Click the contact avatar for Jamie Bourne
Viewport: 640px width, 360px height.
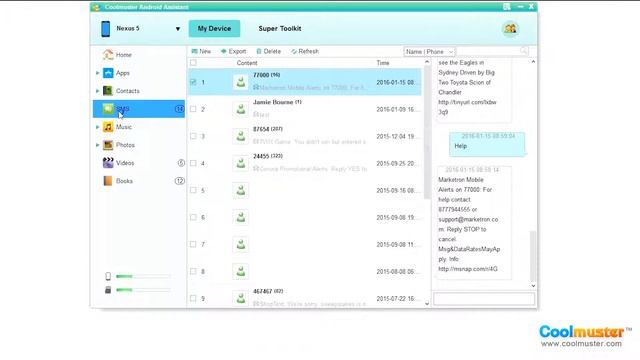tap(241, 109)
